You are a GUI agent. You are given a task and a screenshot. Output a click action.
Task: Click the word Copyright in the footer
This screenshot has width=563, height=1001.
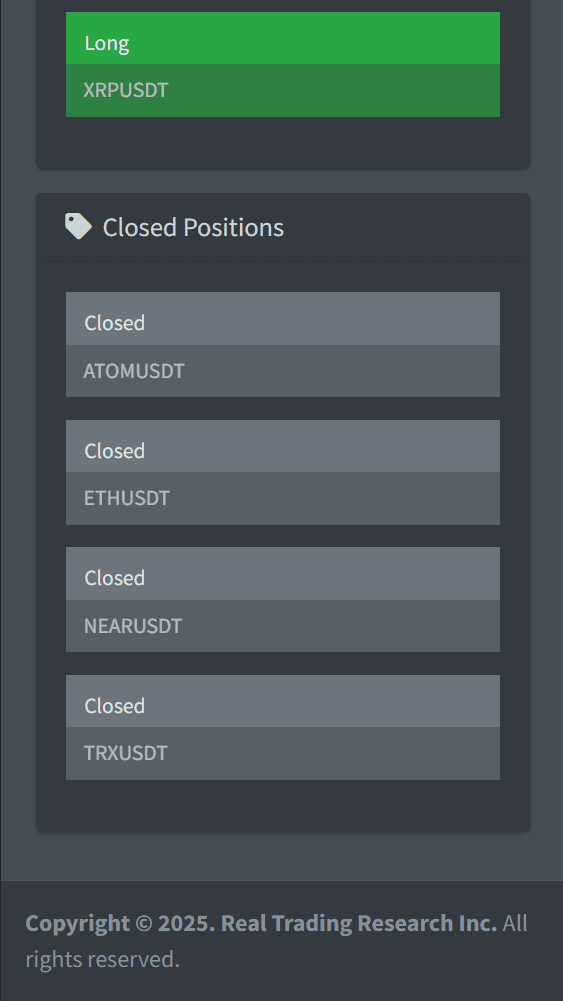tap(77, 924)
